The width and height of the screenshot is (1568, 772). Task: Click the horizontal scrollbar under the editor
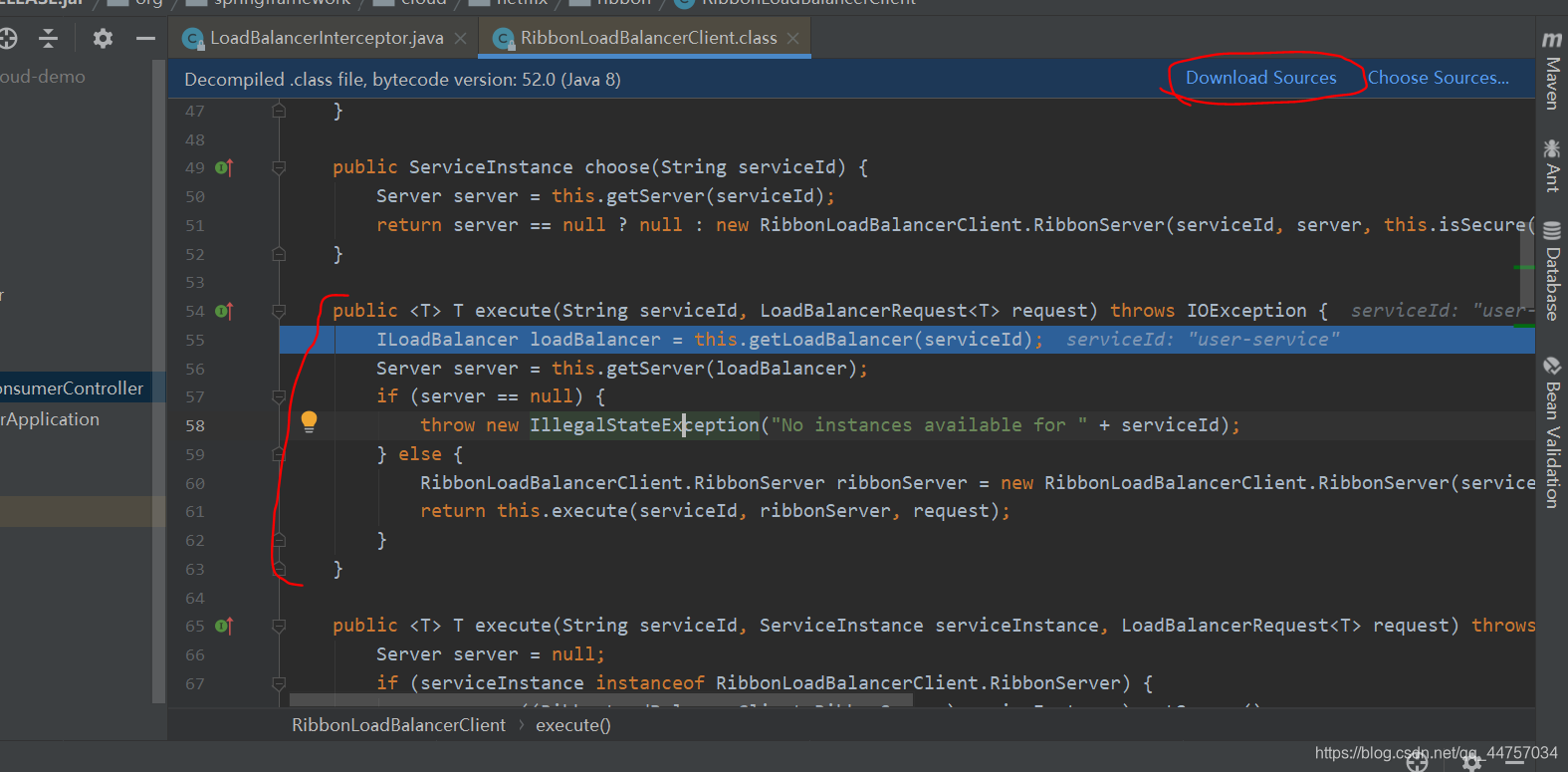(x=601, y=701)
